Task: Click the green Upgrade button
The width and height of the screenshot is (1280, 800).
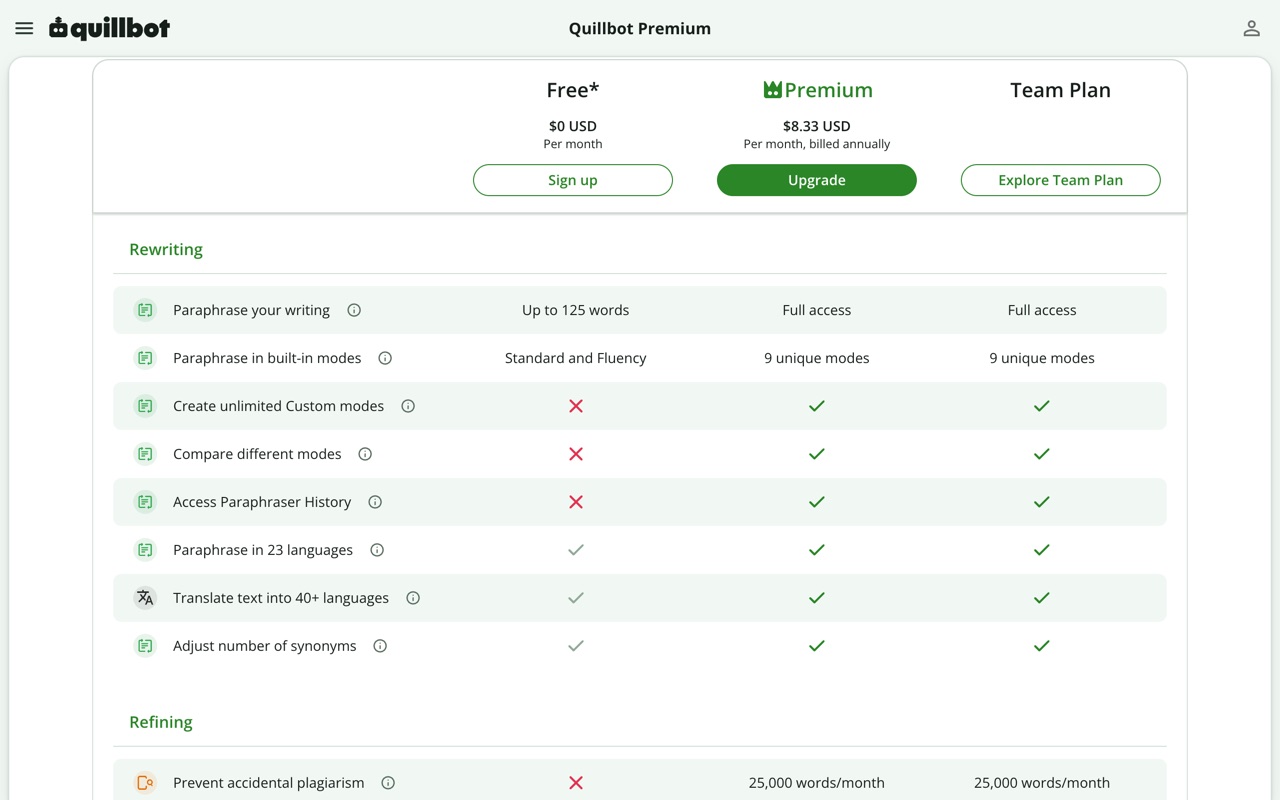Action: 817,180
